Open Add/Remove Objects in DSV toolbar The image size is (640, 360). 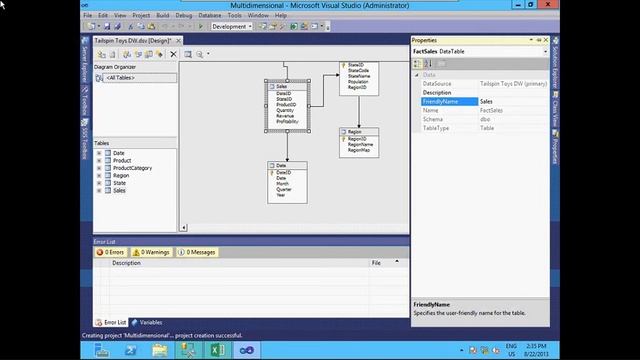tap(102, 54)
